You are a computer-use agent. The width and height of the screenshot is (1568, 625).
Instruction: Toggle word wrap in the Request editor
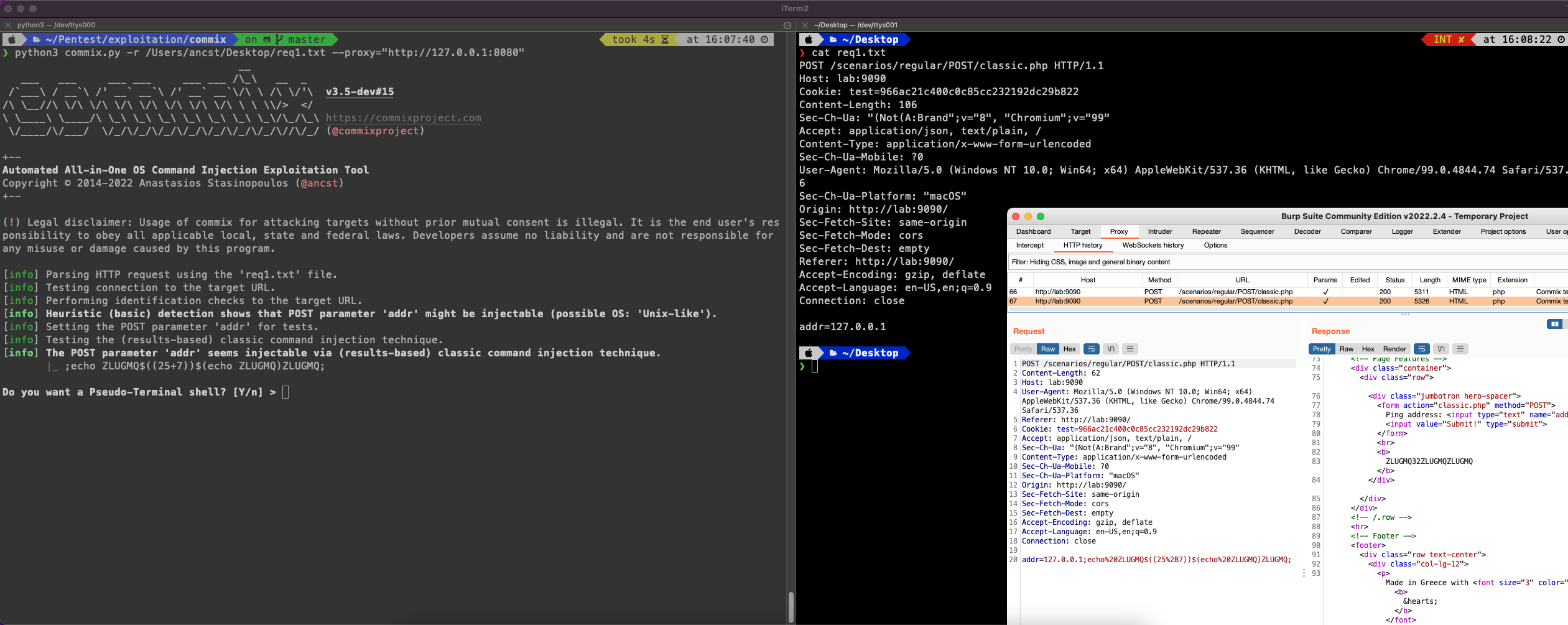coord(1092,349)
